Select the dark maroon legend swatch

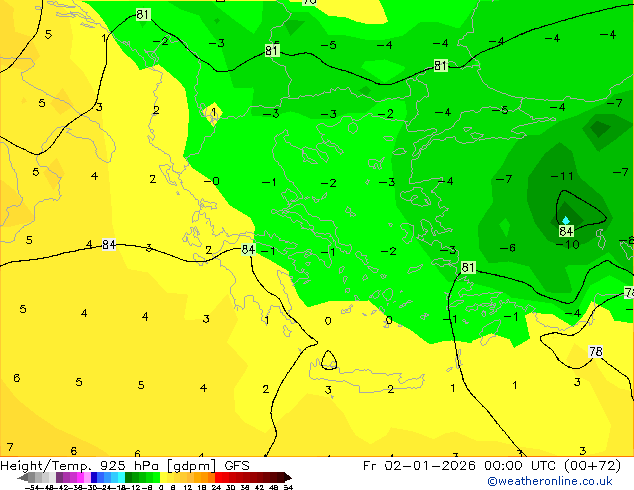point(281,477)
